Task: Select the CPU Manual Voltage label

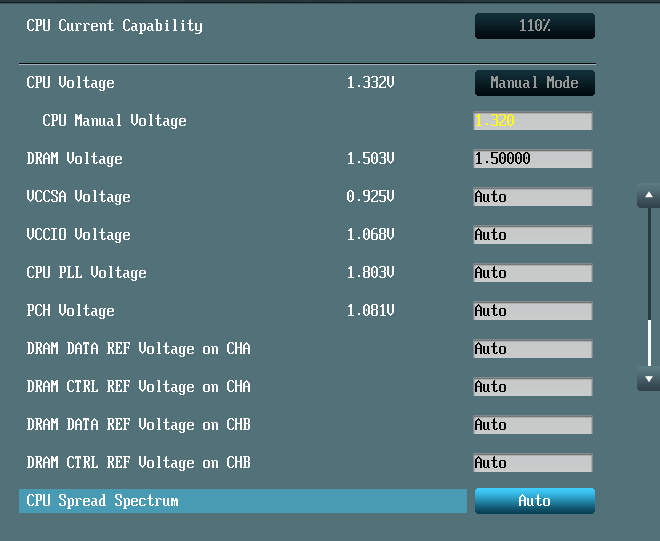Action: click(x=114, y=121)
